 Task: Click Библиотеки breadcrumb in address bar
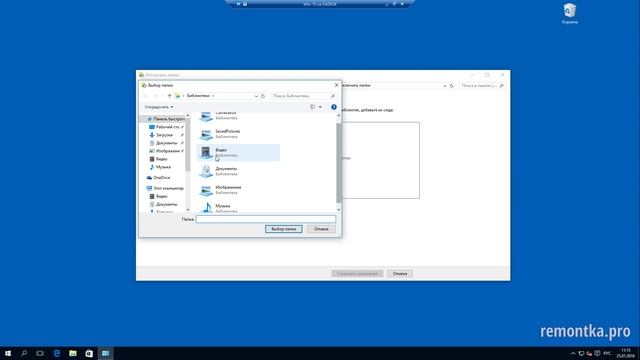198,96
